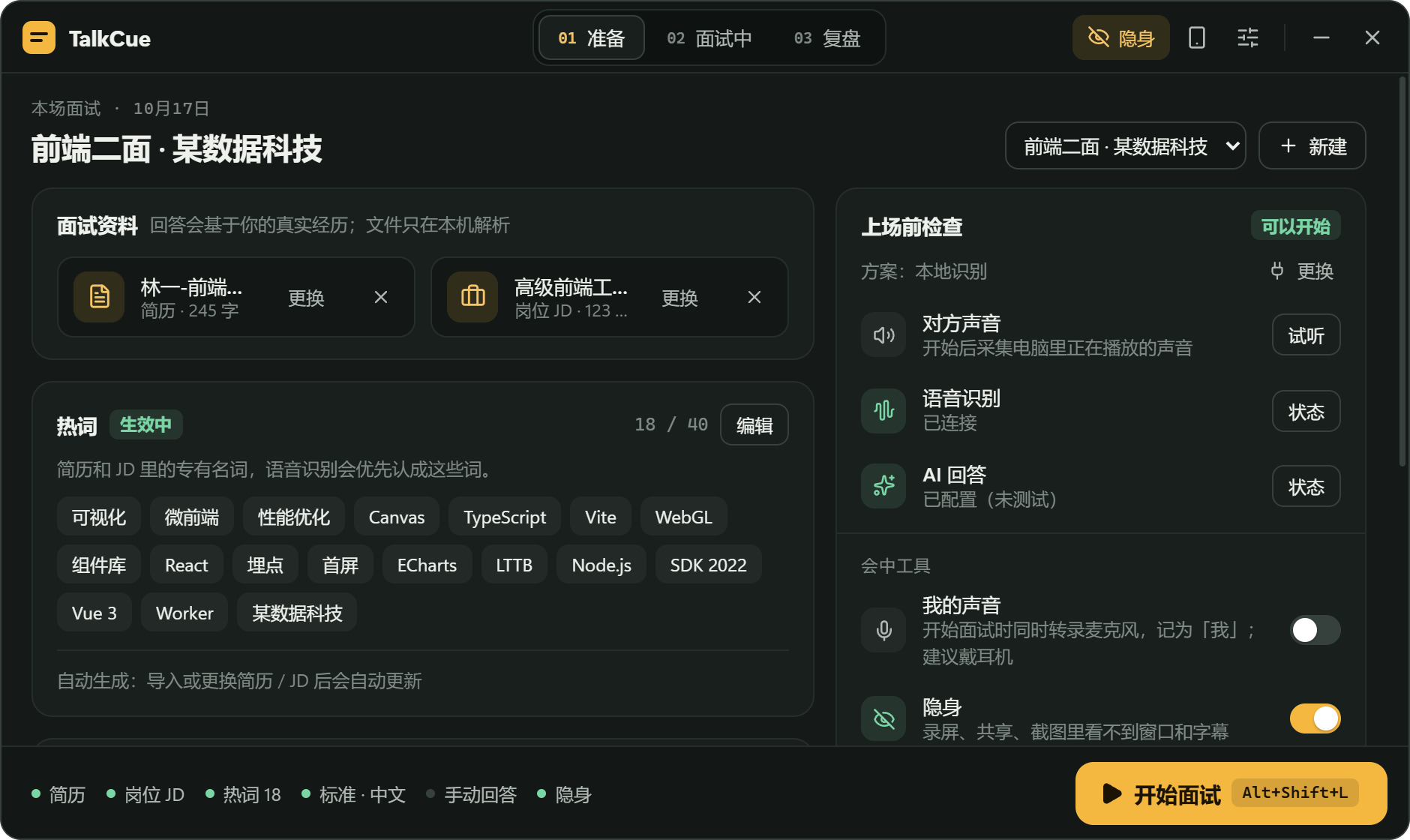
Task: Click 热词 18 in the status bar
Action: pos(244,794)
